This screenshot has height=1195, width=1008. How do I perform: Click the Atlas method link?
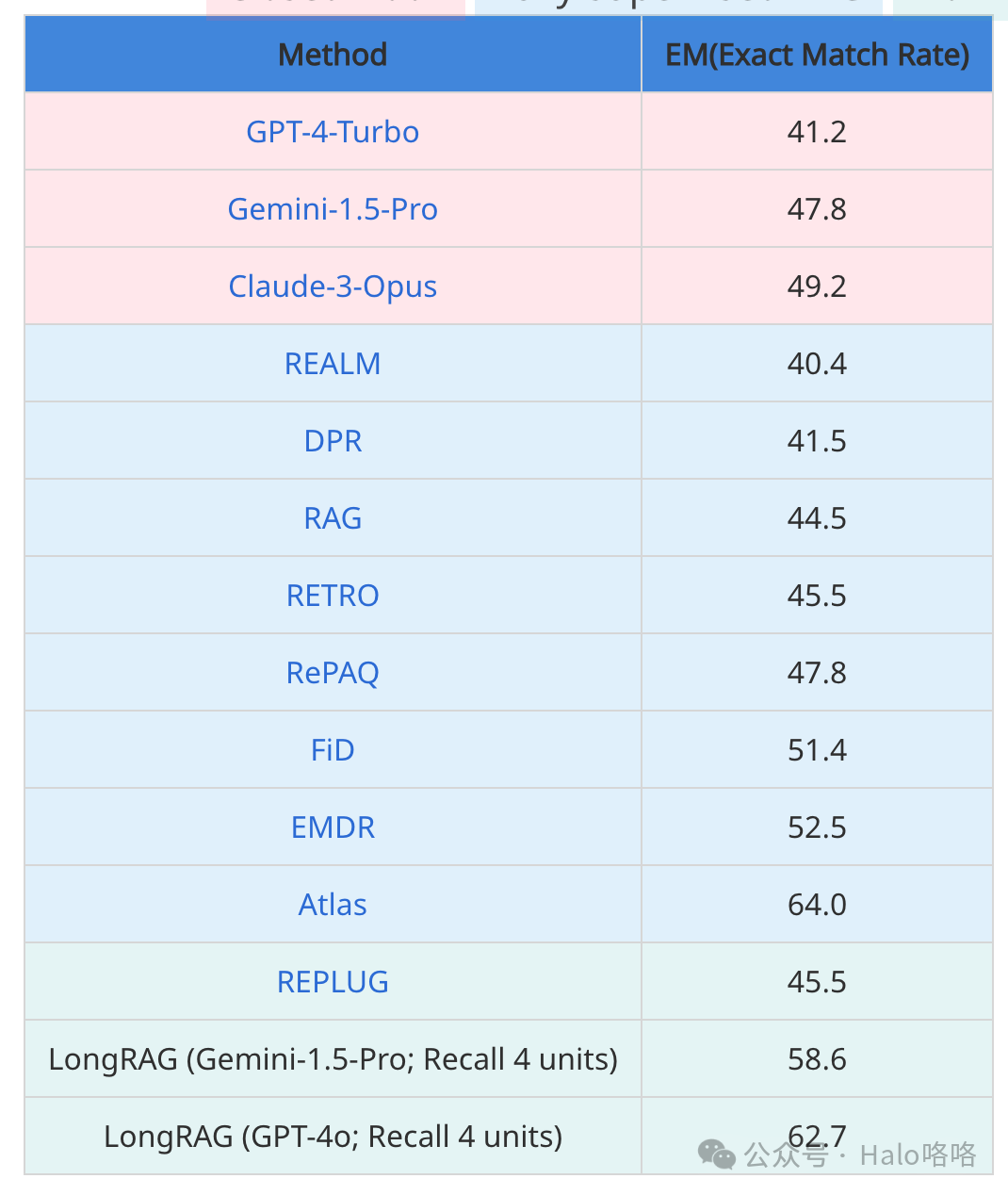(x=333, y=905)
